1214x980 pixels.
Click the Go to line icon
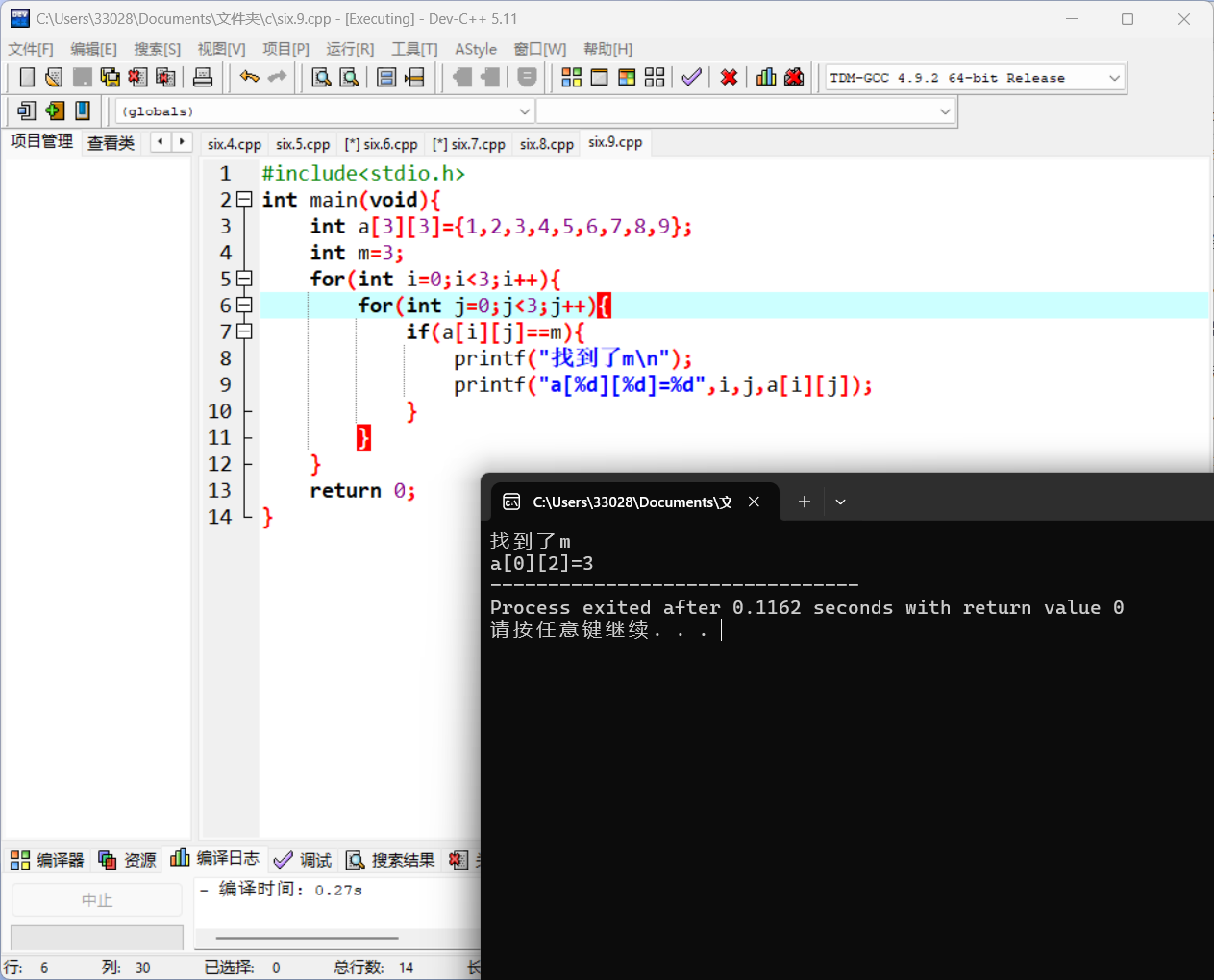(414, 77)
